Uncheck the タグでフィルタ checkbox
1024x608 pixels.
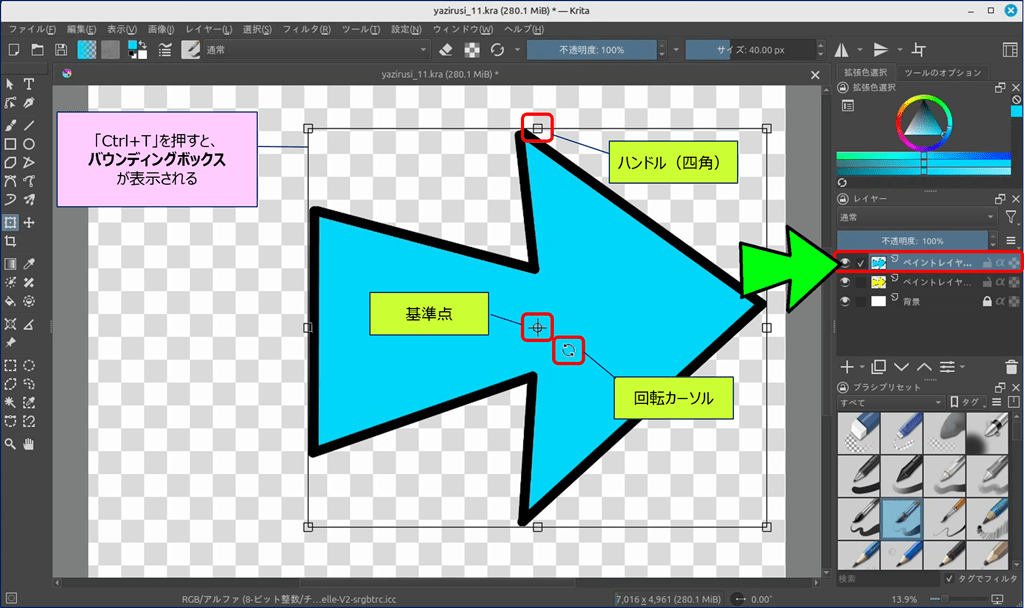tap(950, 579)
